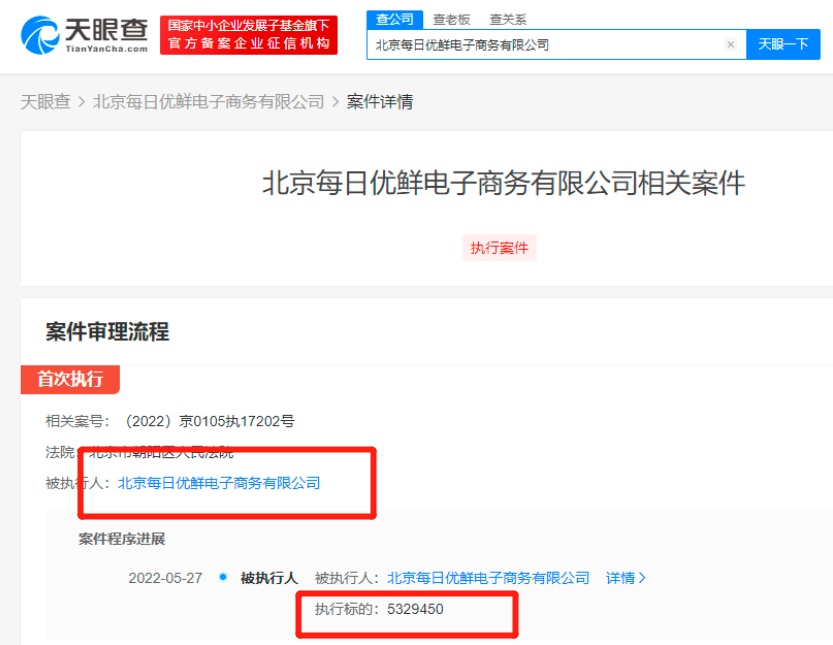Open the company link in the 2022-05-27 entry
Screen dimensions: 833x645
tap(488, 578)
